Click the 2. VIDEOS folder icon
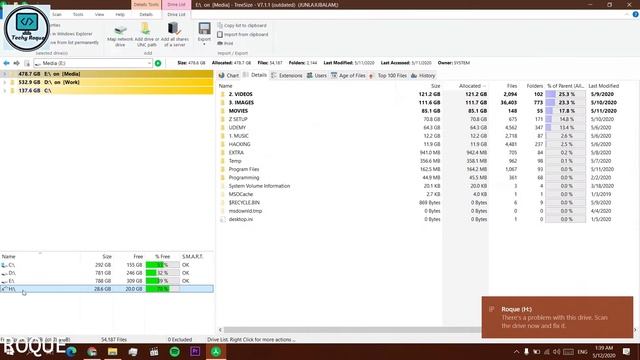 pyautogui.click(x=223, y=94)
